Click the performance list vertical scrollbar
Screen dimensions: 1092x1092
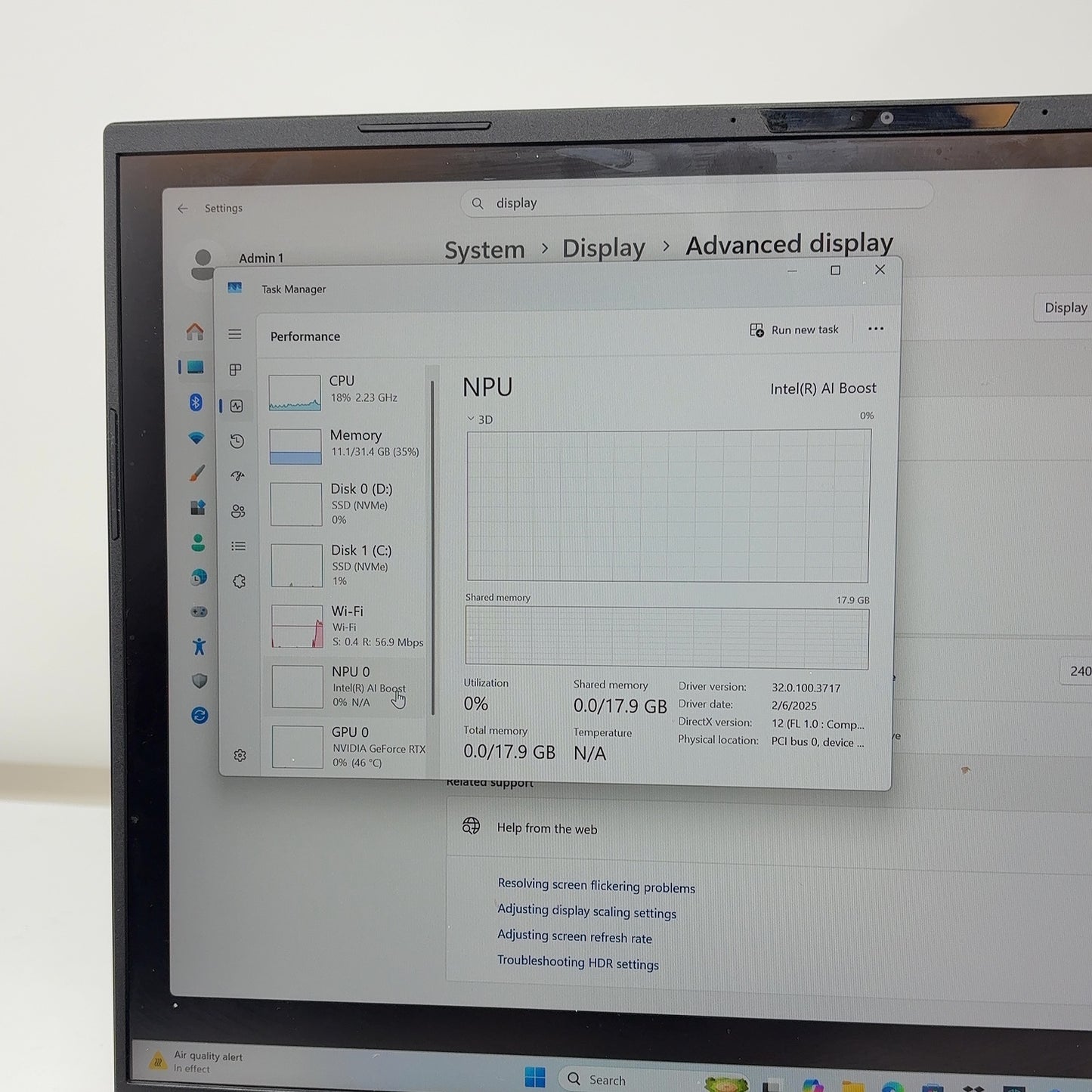pyautogui.click(x=432, y=547)
